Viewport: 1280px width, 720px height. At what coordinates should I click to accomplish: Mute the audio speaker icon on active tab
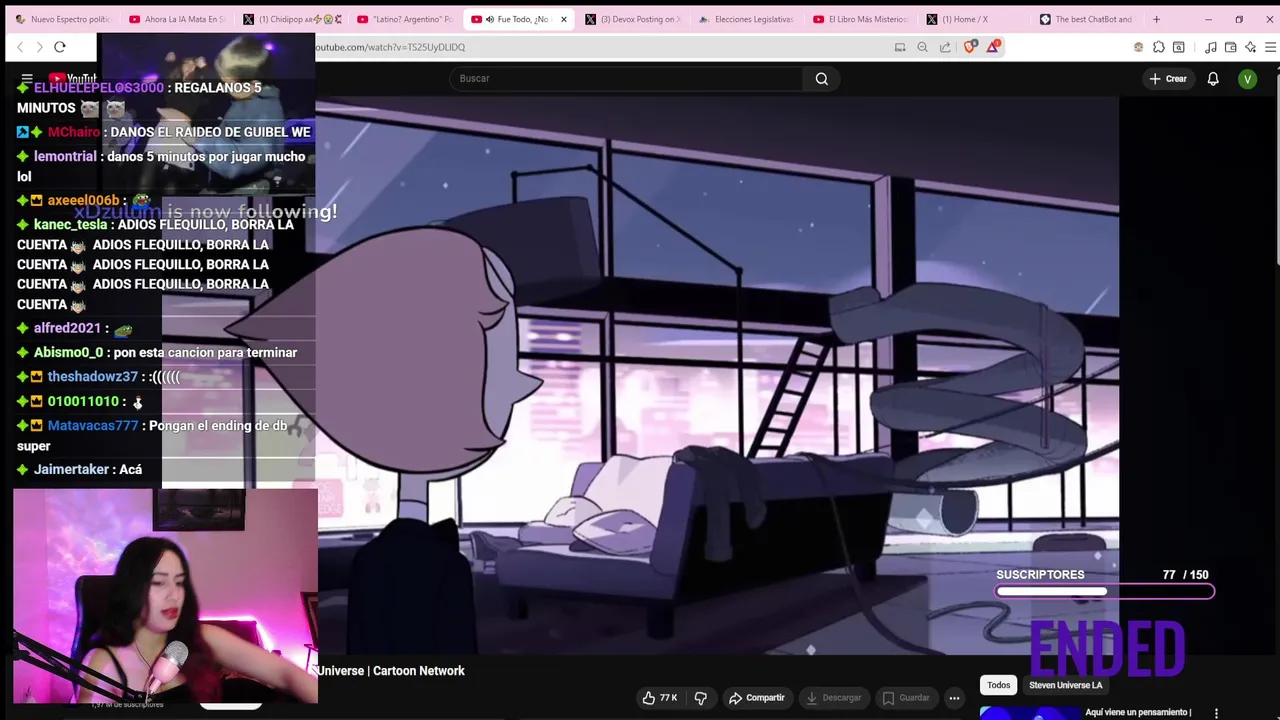click(489, 19)
